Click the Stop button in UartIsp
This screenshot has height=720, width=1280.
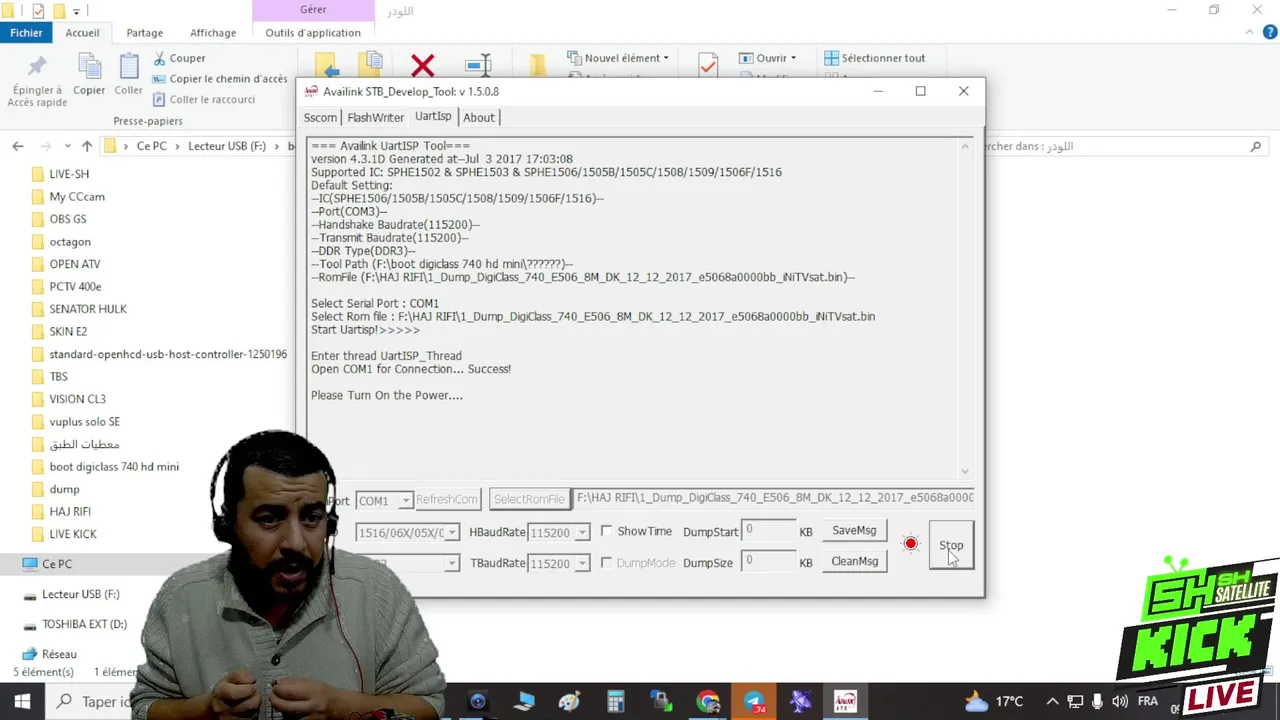950,546
